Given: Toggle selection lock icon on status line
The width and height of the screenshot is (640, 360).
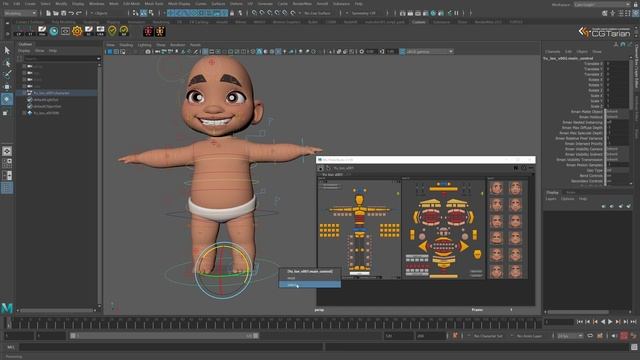Looking at the screenshot, I should [x=232, y=13].
